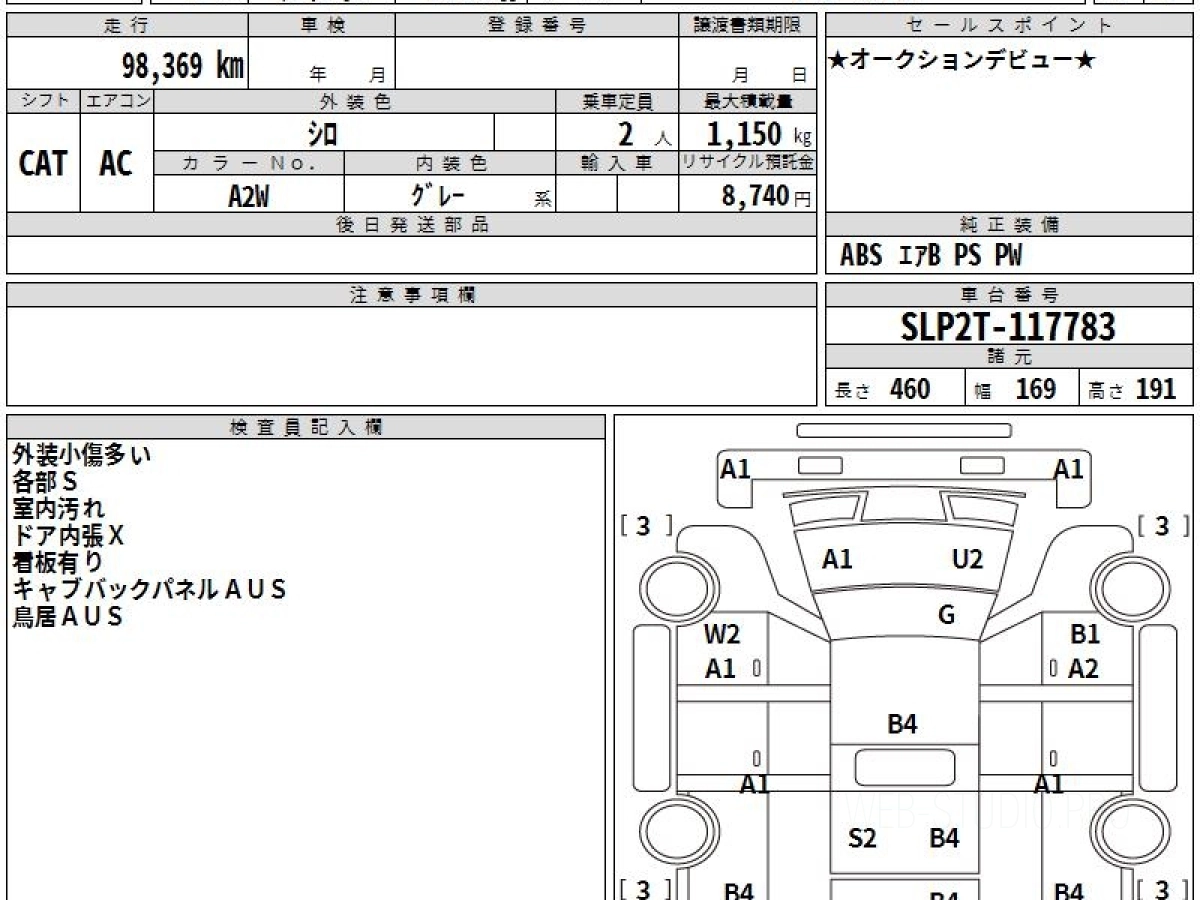Click the AC air conditioner value

[116, 163]
